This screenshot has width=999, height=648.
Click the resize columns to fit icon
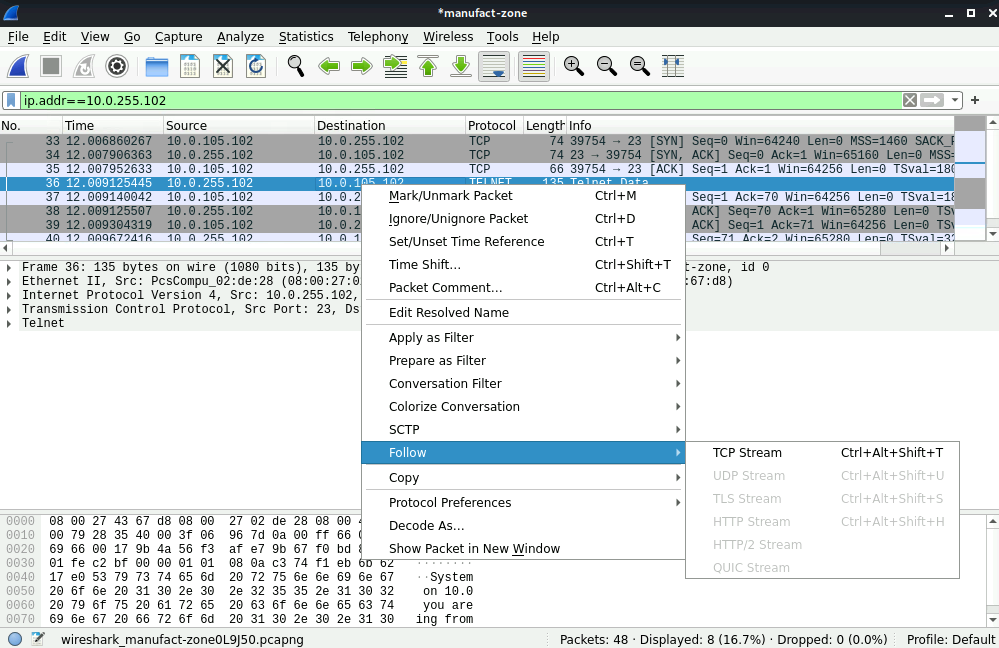pos(673,66)
